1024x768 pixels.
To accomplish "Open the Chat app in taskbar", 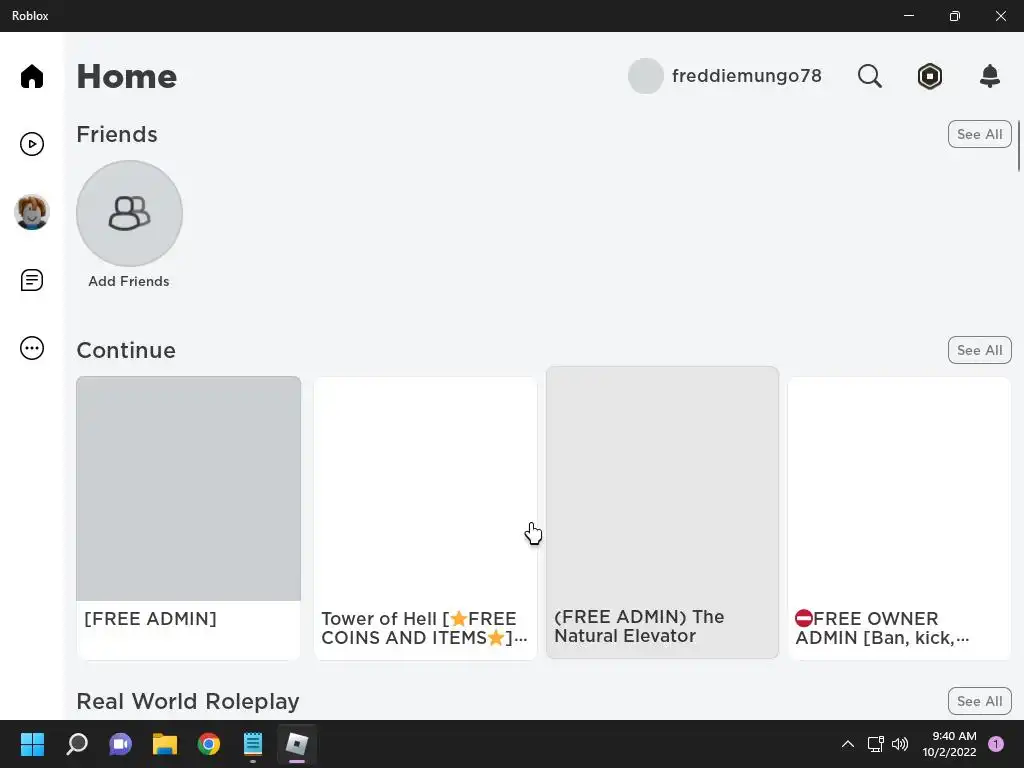I will pos(120,744).
